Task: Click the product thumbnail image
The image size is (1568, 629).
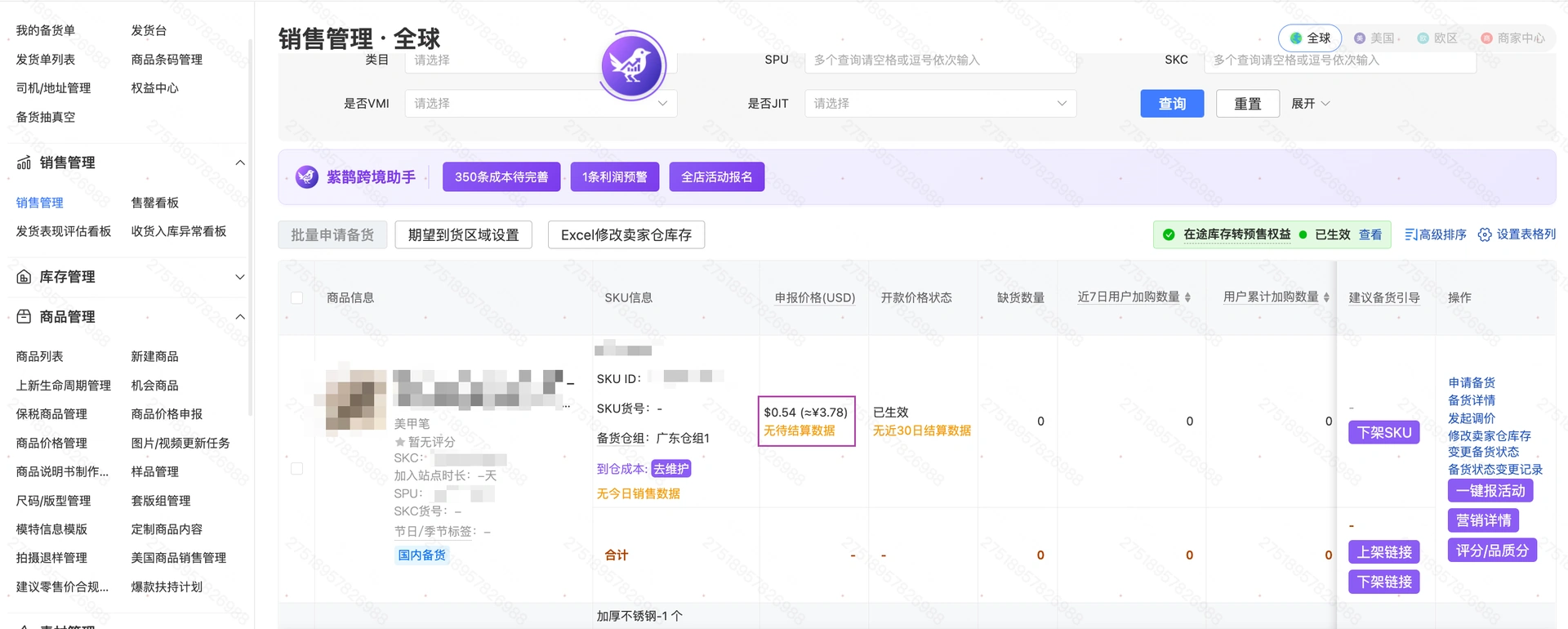Action: coord(356,400)
